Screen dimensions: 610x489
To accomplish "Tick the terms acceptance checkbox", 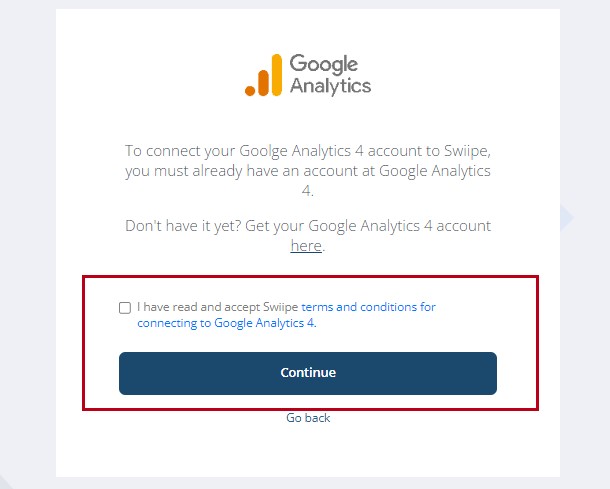I will (124, 308).
